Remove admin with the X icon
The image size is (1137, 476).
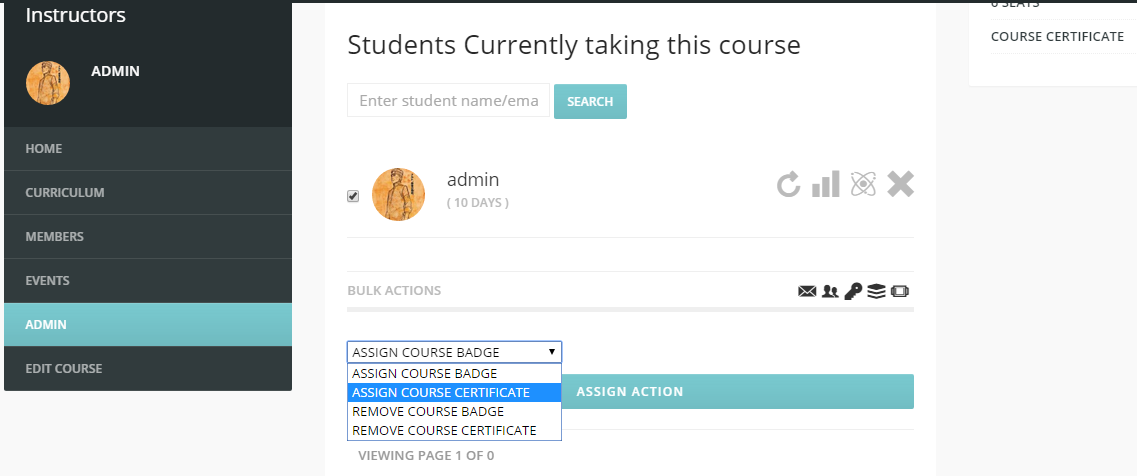[901, 184]
